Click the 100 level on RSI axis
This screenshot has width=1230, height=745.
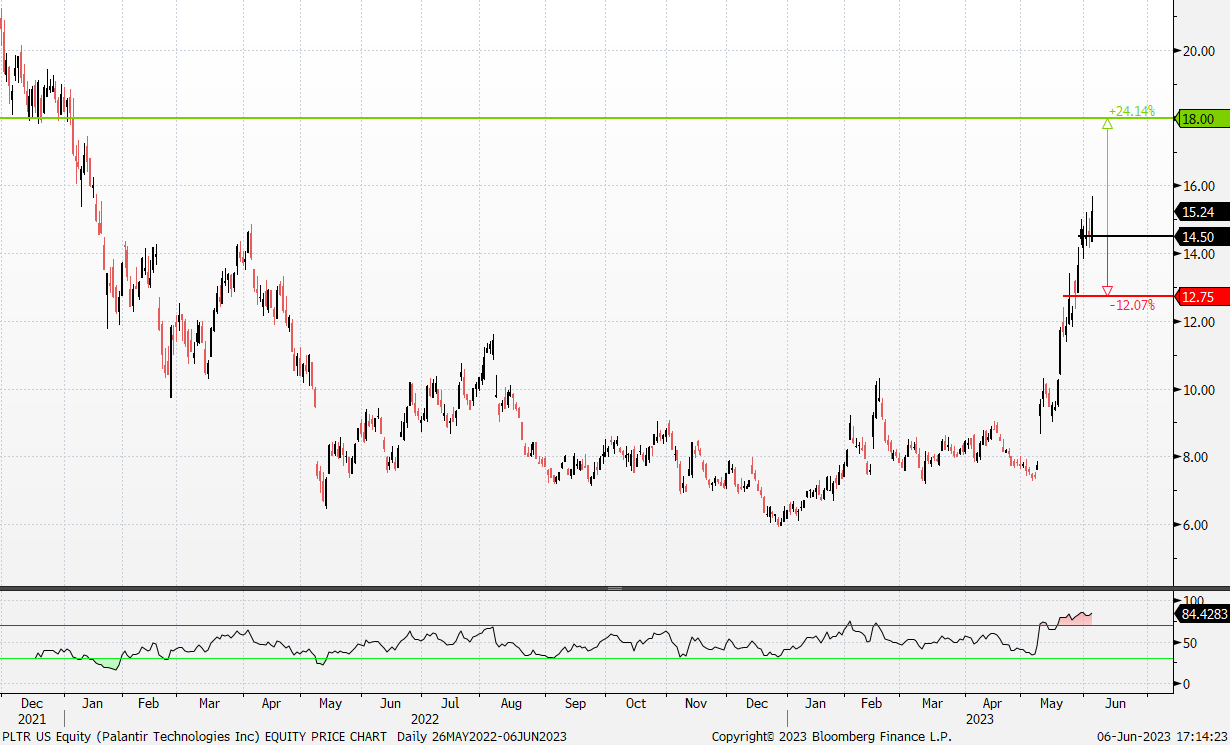click(x=1192, y=601)
